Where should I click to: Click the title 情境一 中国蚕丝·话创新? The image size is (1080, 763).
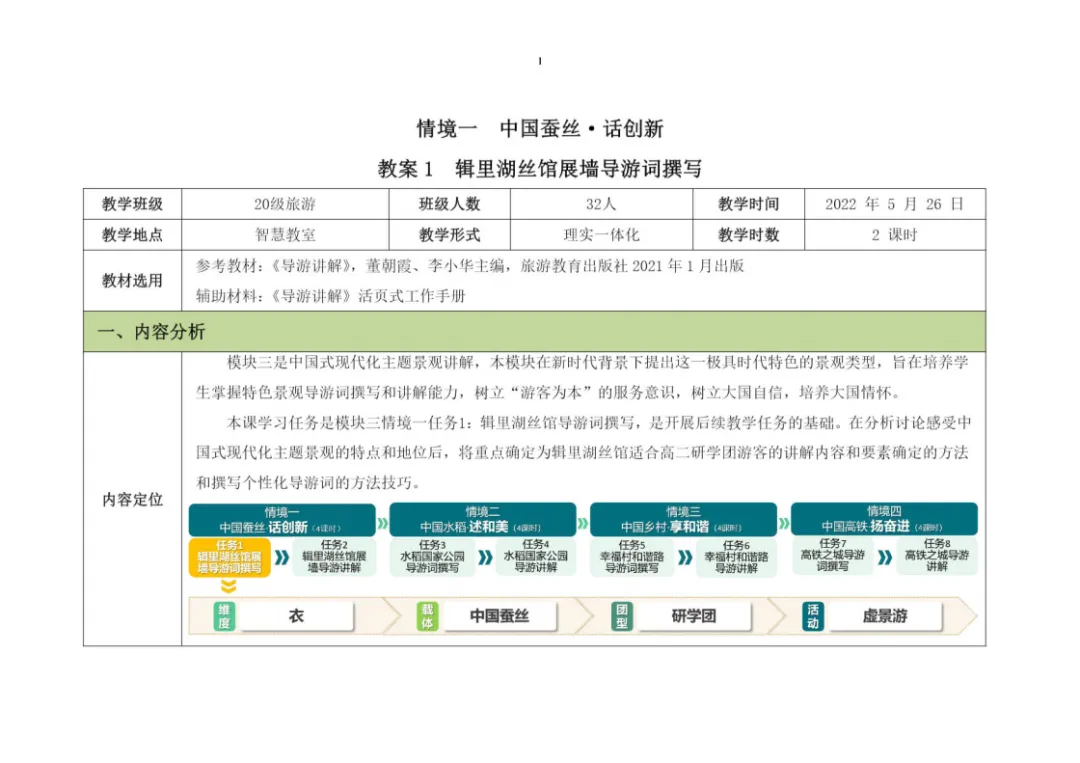point(540,129)
